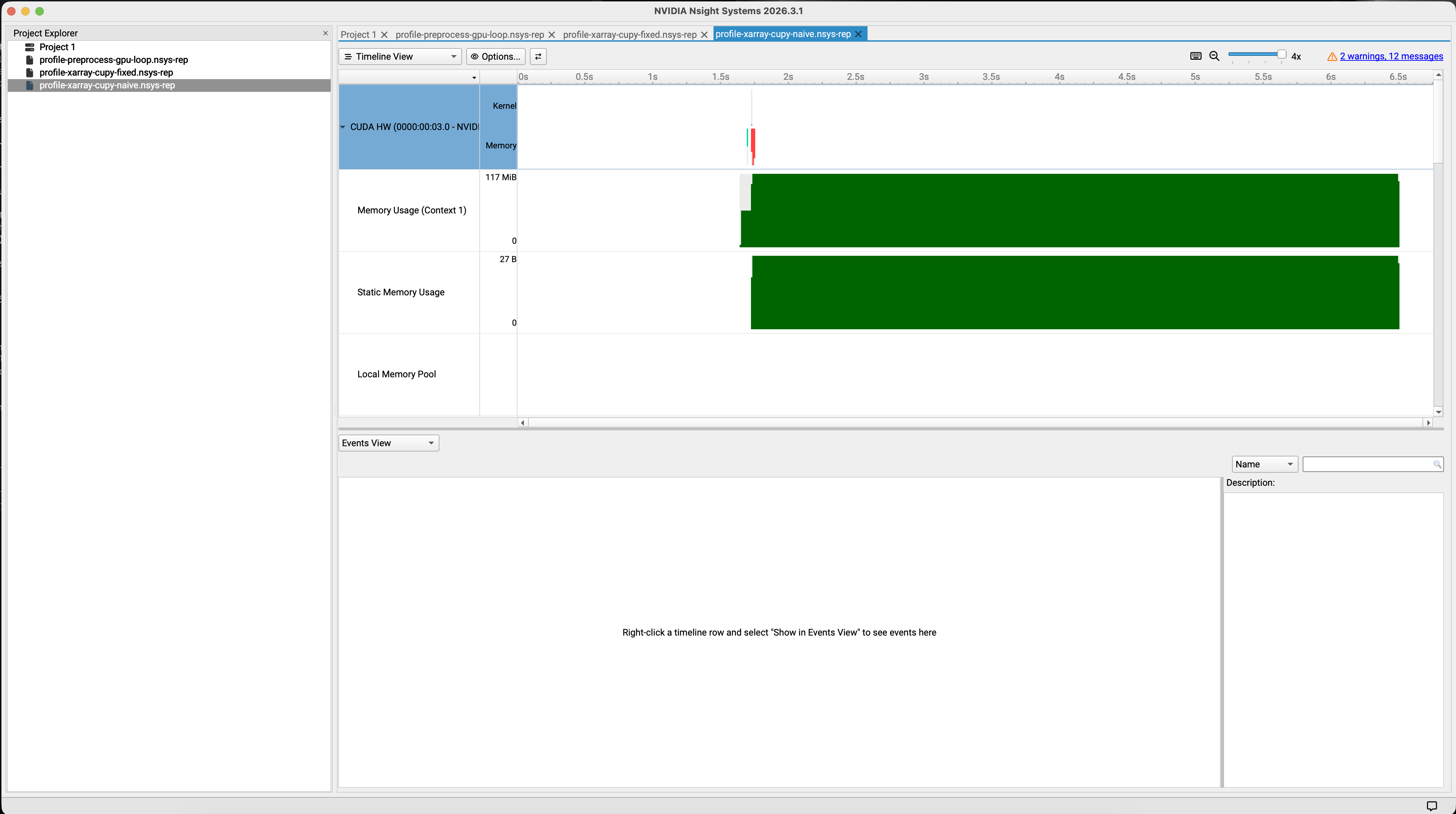Close the profile-xarray-cupy-naive.nsys-rep tab
The image size is (1456, 814).
858,34
